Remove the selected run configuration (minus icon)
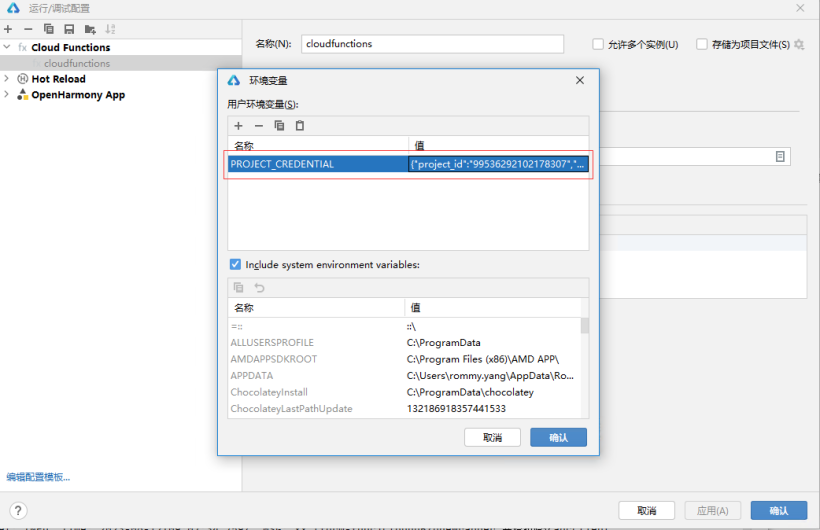 (x=28, y=29)
